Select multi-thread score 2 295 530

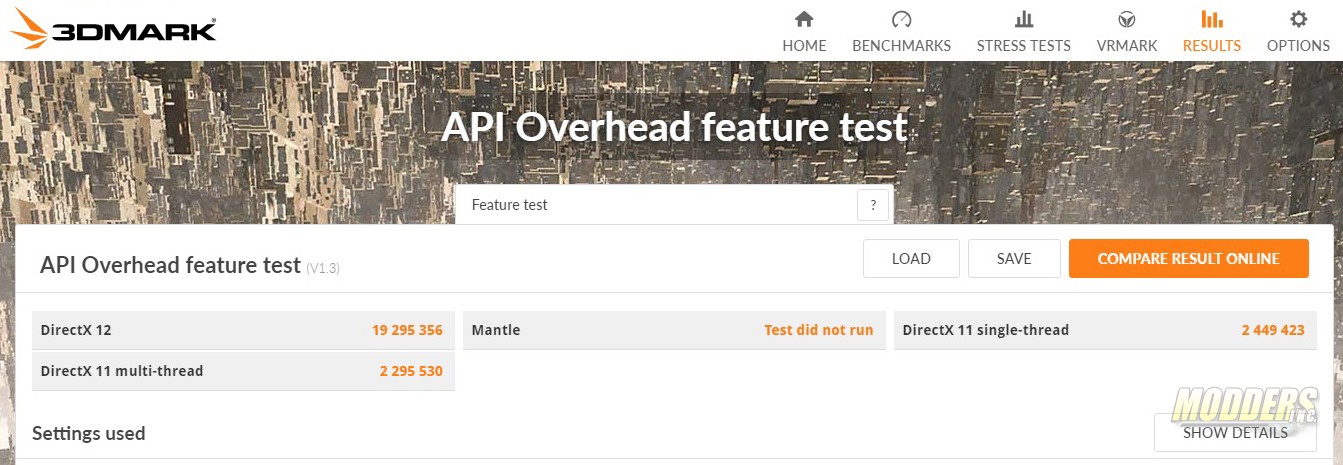(x=411, y=371)
